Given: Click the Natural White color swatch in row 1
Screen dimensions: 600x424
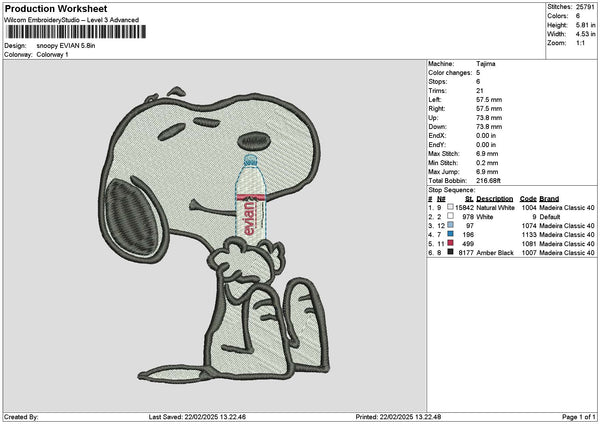Looking at the screenshot, I should [x=450, y=207].
